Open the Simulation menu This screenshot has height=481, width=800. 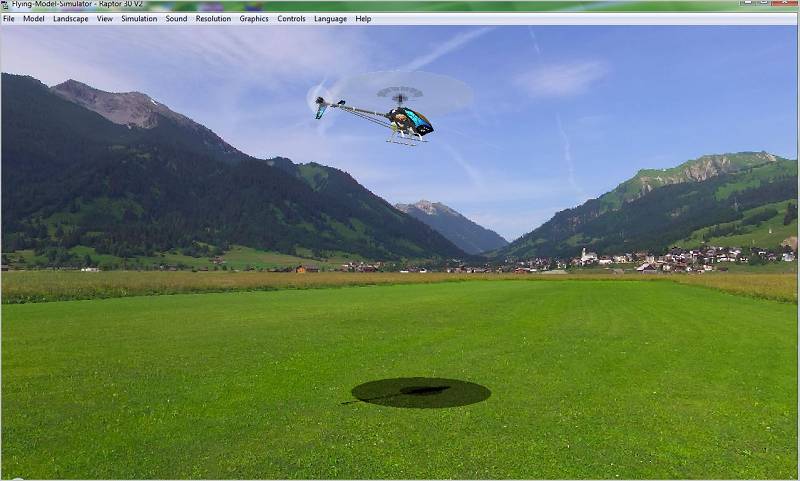tap(139, 19)
